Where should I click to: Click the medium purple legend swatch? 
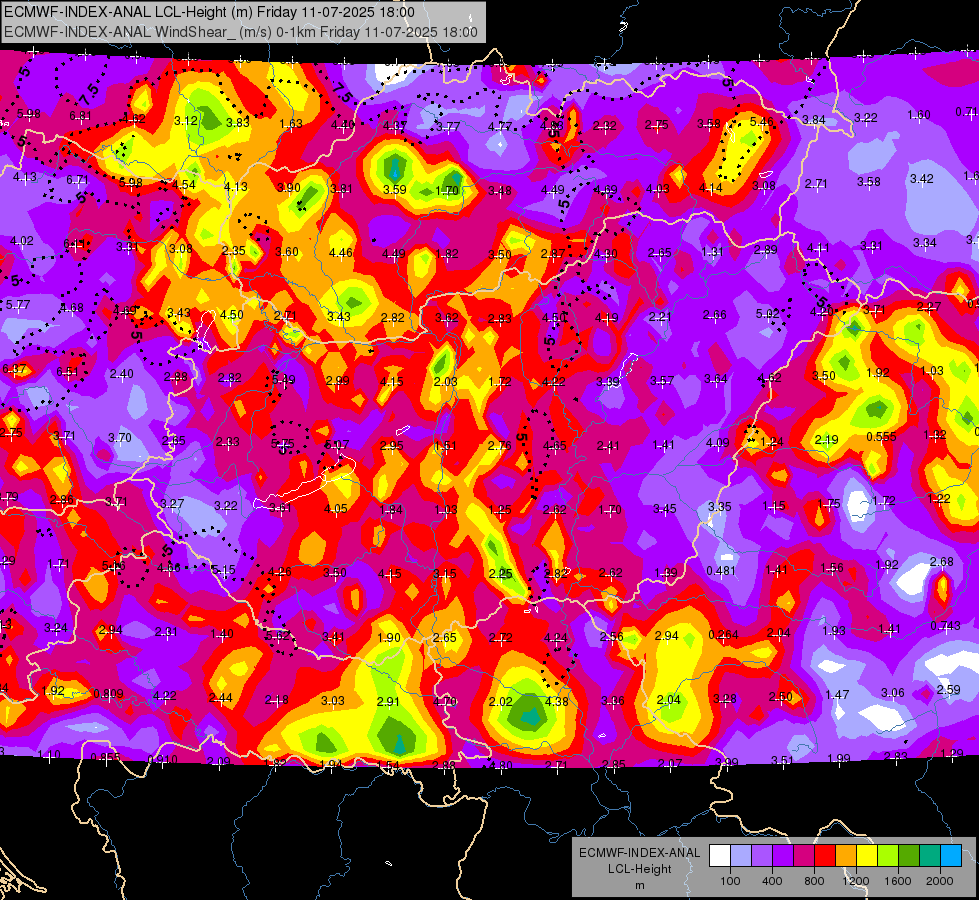pos(762,856)
